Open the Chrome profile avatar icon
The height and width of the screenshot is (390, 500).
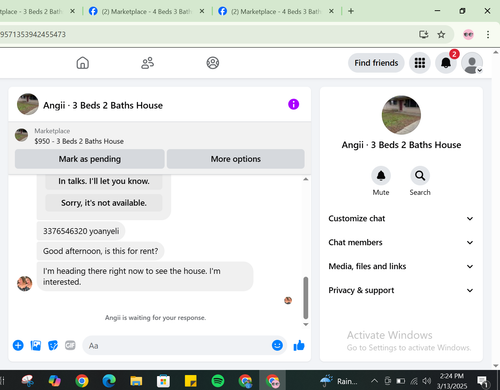468,34
